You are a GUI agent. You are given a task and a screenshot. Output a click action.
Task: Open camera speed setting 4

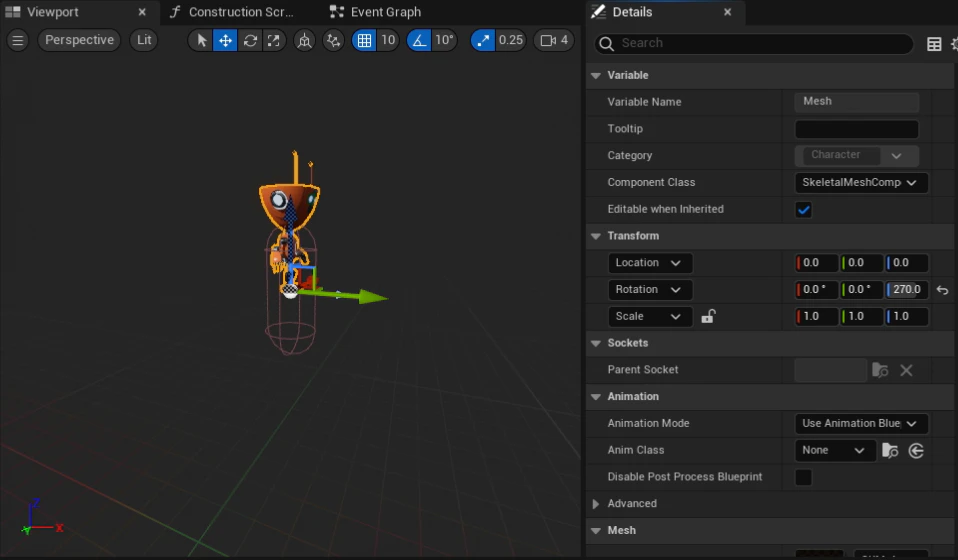pos(554,40)
